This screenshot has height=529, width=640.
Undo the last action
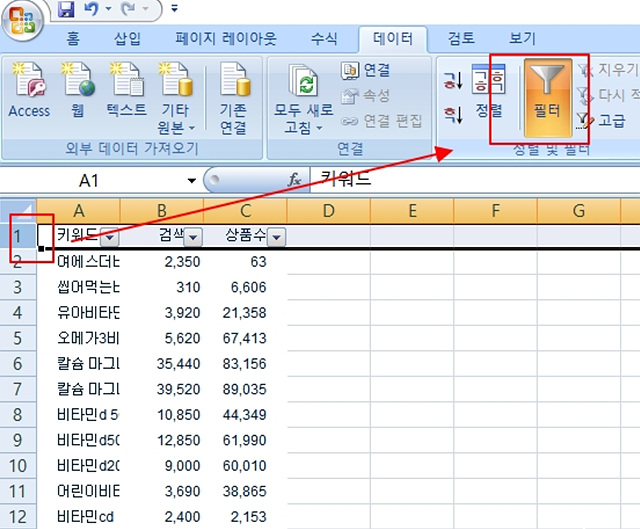tap(91, 9)
